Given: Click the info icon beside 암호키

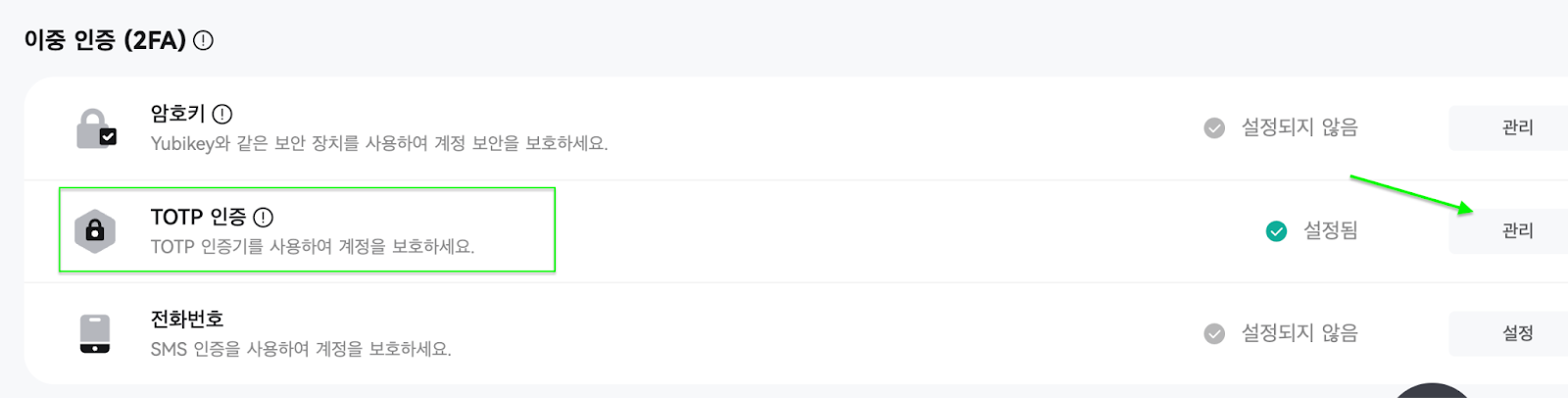Looking at the screenshot, I should (222, 114).
